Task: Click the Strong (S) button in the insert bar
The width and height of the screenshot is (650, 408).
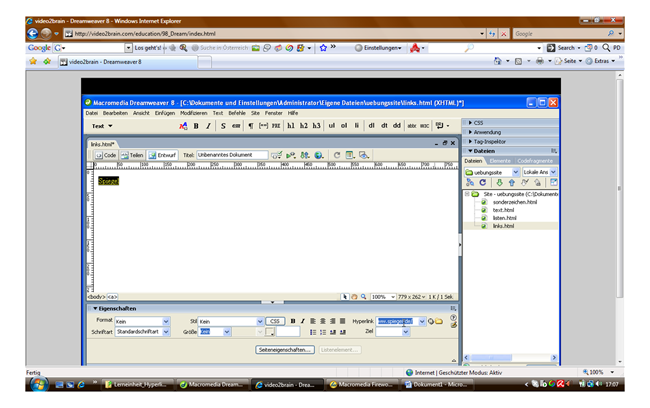Action: (x=223, y=126)
